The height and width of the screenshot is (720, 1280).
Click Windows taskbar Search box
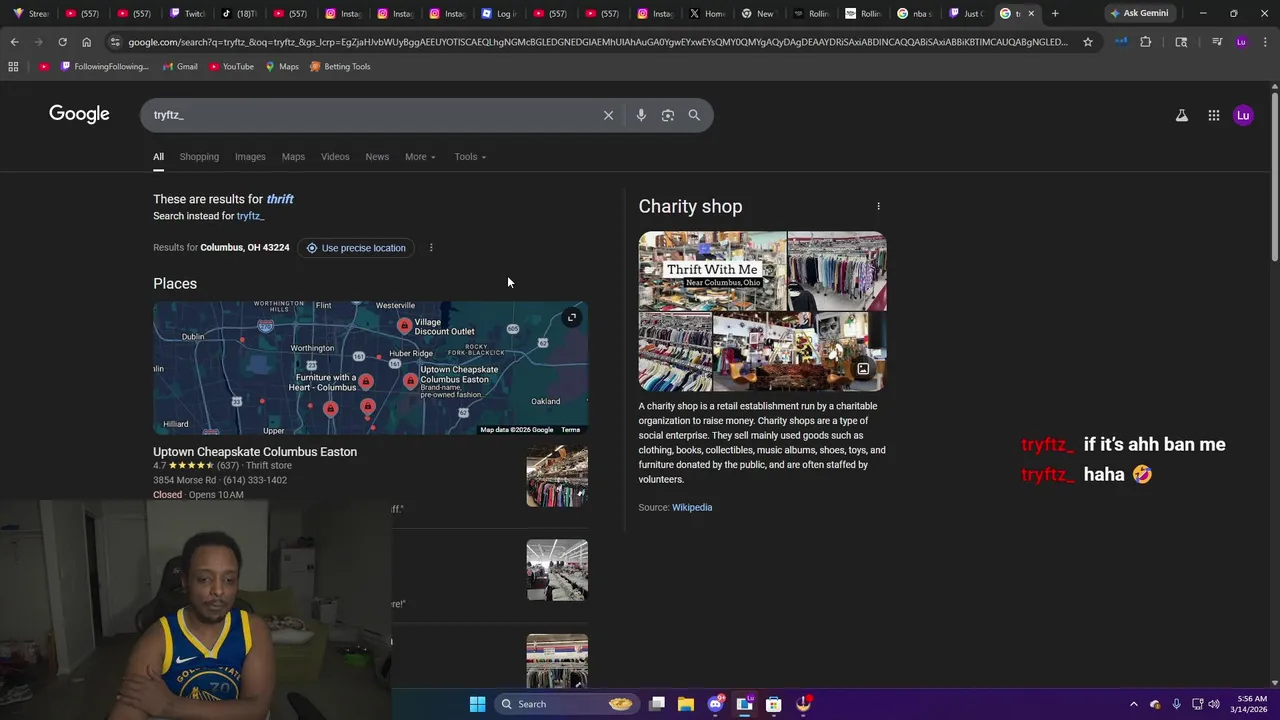pos(567,704)
